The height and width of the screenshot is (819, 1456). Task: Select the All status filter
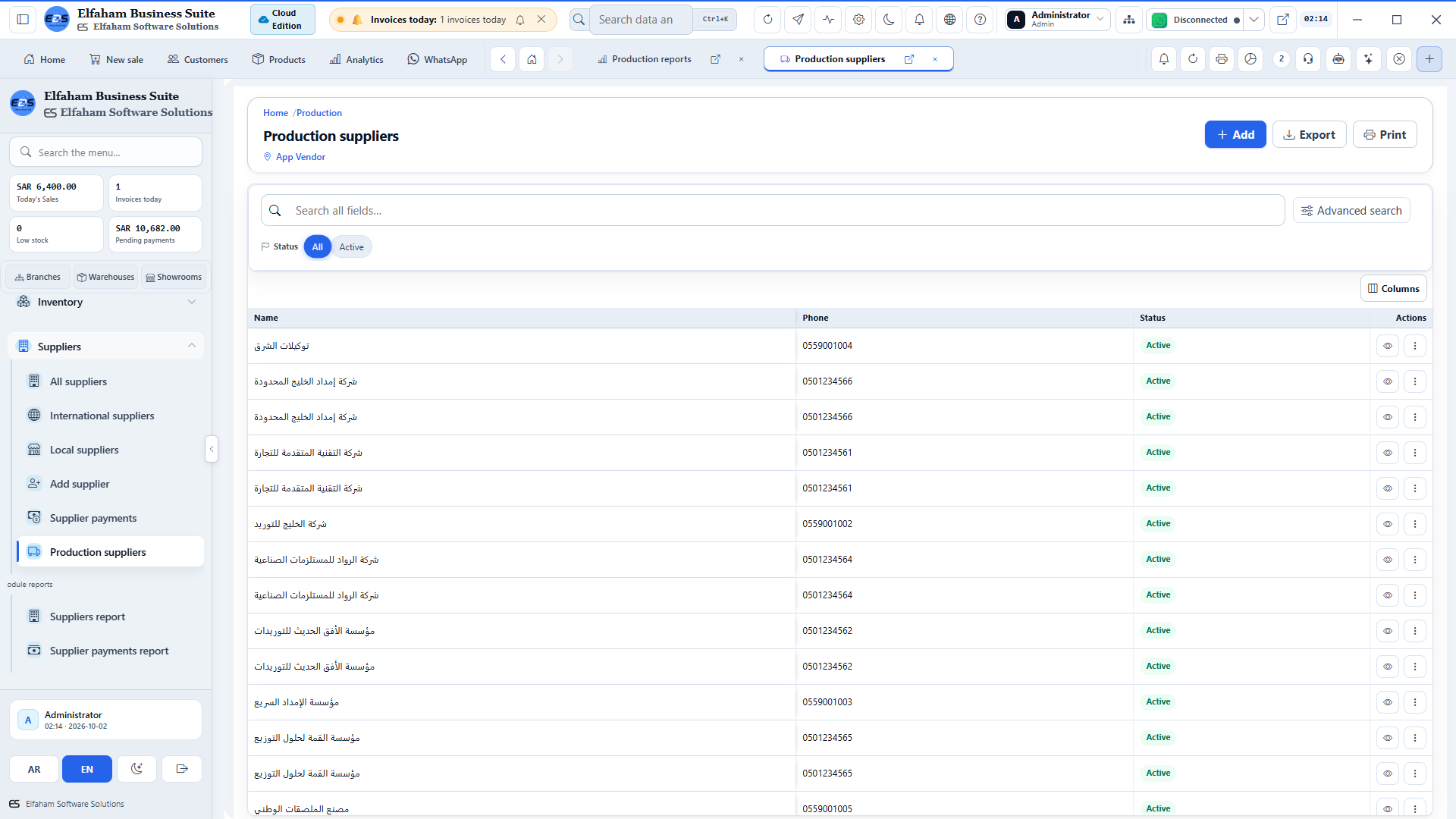pyautogui.click(x=318, y=247)
